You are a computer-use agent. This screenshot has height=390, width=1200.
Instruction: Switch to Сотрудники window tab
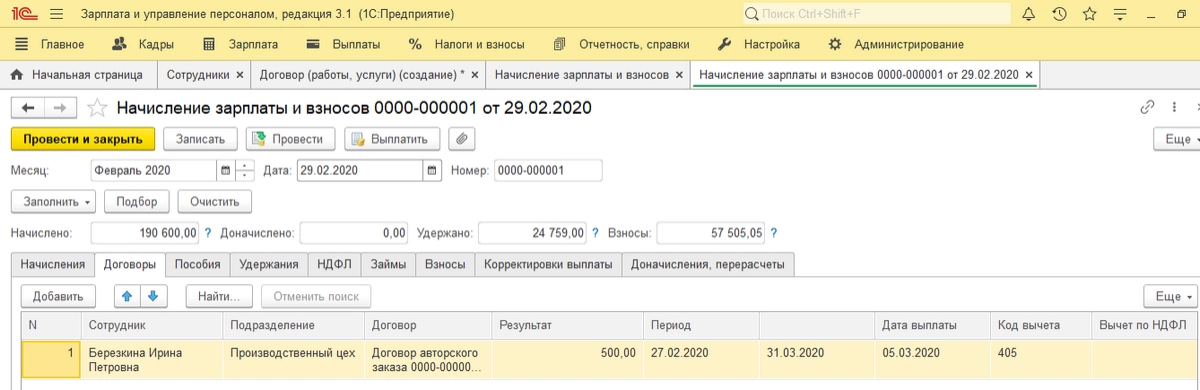198,75
